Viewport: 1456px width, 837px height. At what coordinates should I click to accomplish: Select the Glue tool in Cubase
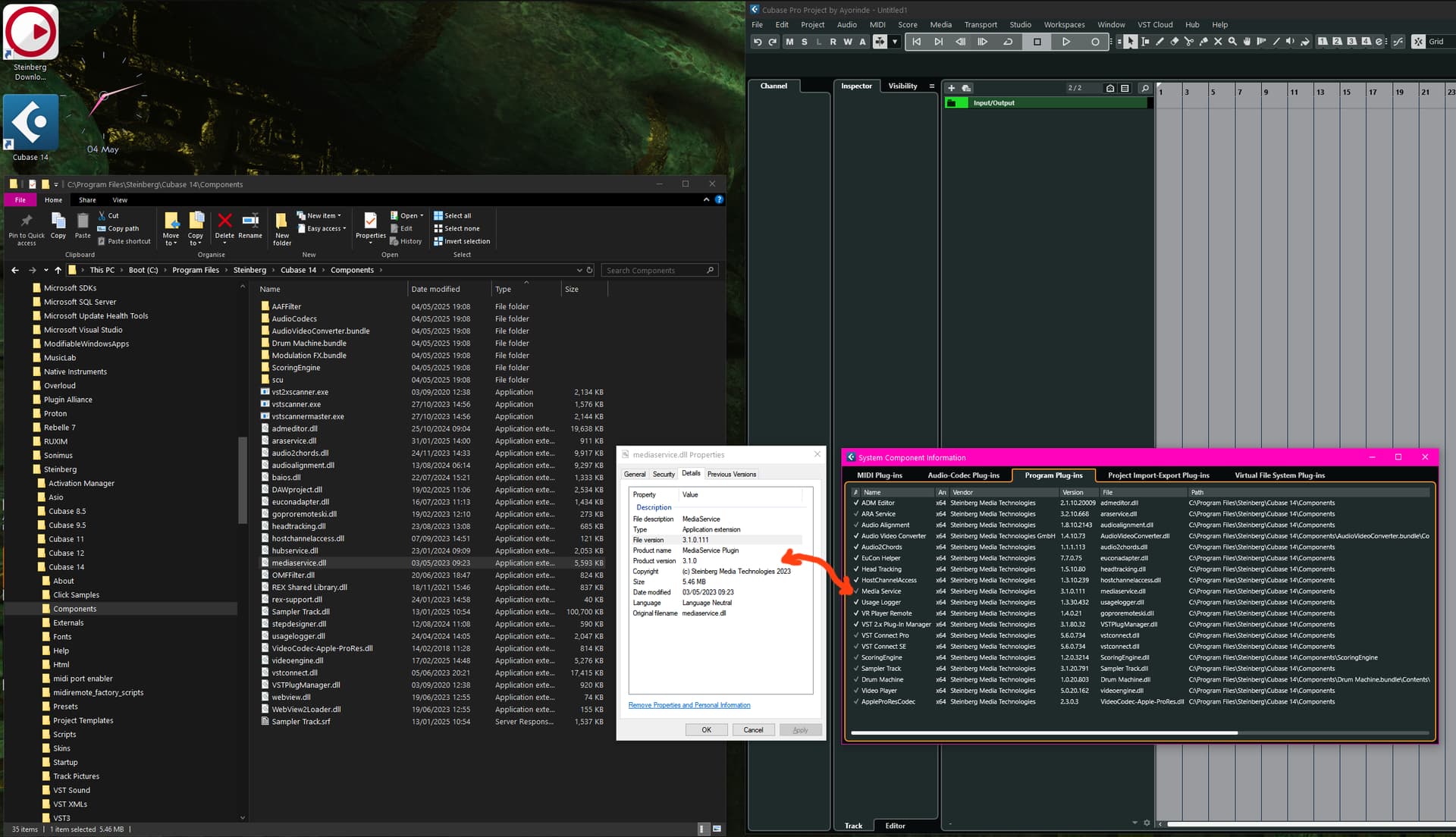[x=1203, y=42]
